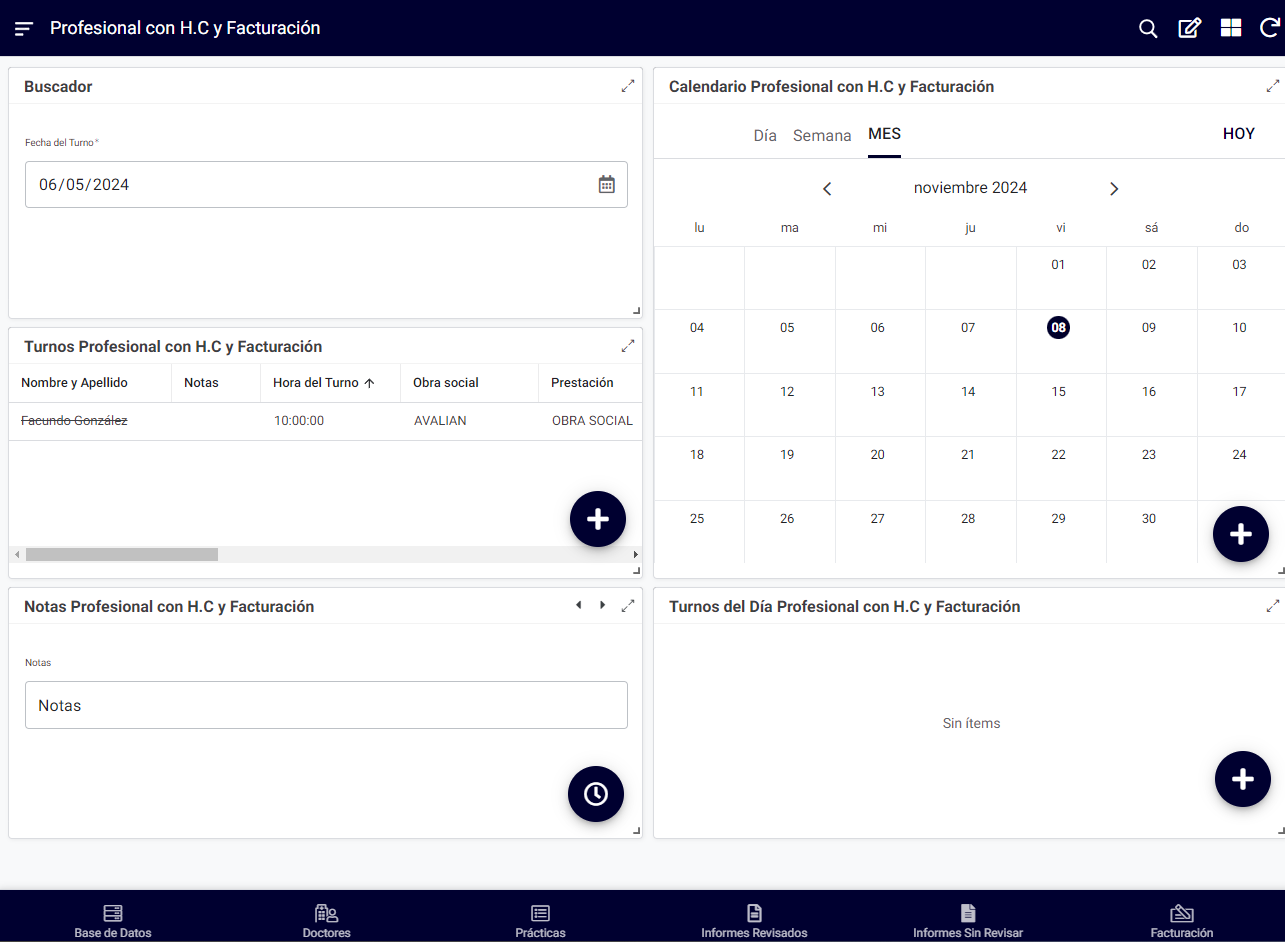Select day 27 in the calendar
This screenshot has height=942, width=1285.
[x=877, y=519]
